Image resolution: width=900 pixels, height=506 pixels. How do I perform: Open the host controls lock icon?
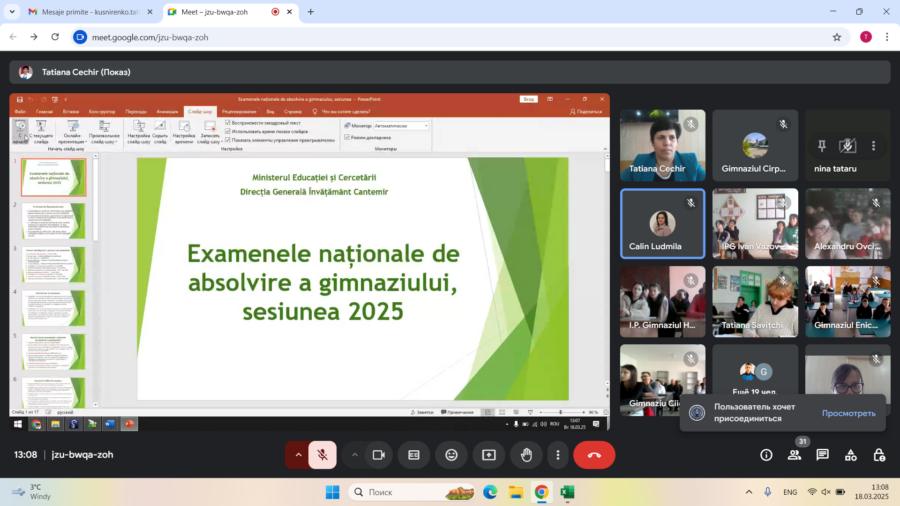[879, 455]
